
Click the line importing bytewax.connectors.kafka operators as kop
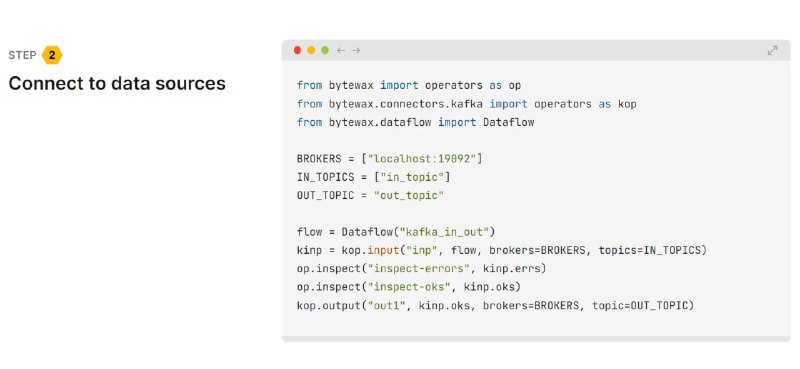[x=466, y=104]
